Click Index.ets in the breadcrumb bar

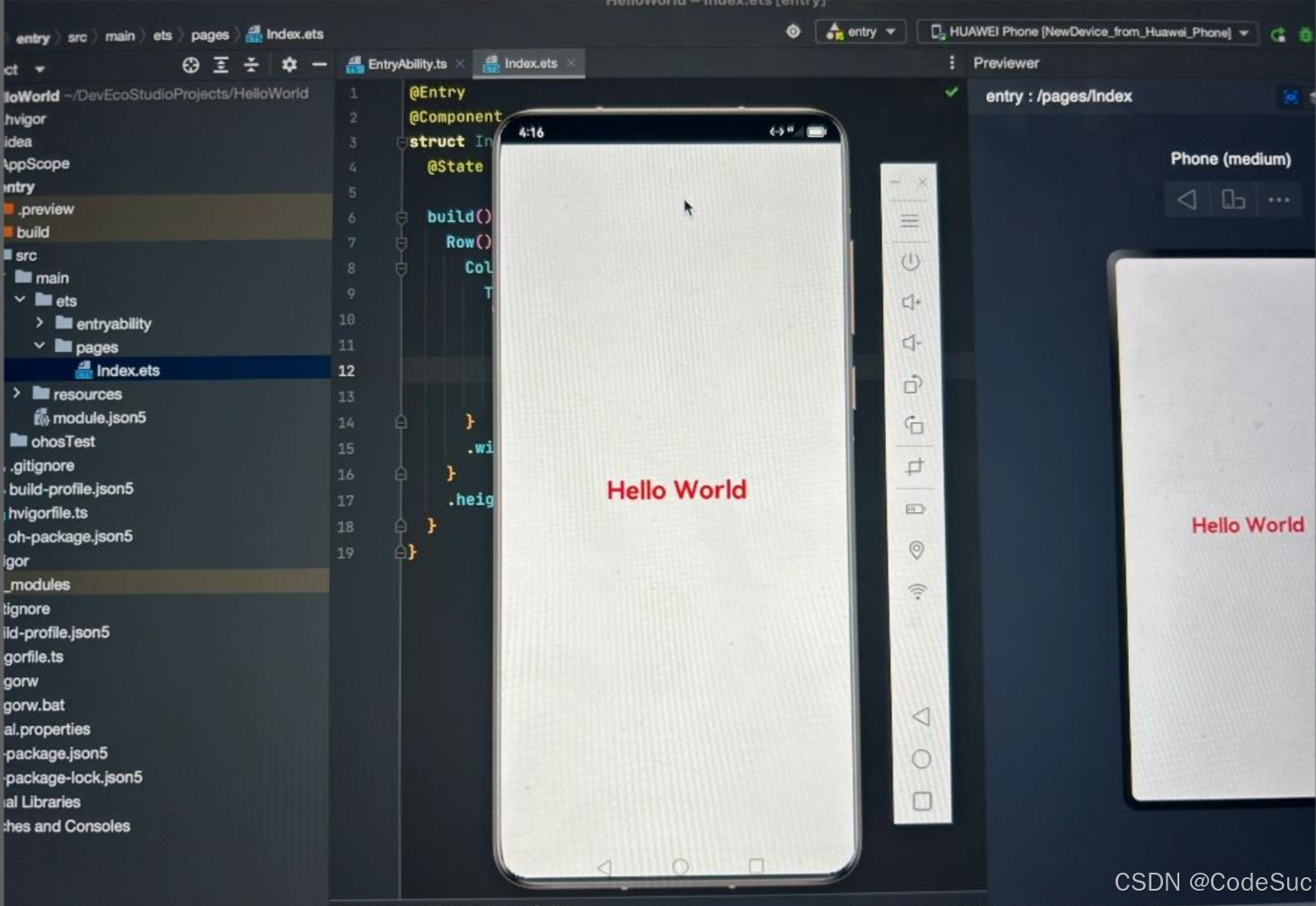tap(285, 34)
